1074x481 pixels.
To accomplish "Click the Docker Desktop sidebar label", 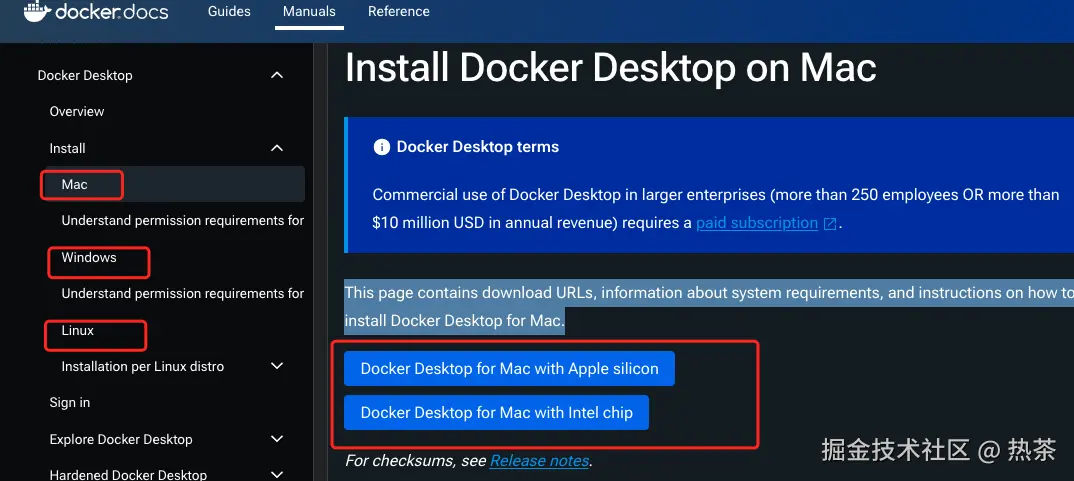I will (x=85, y=75).
